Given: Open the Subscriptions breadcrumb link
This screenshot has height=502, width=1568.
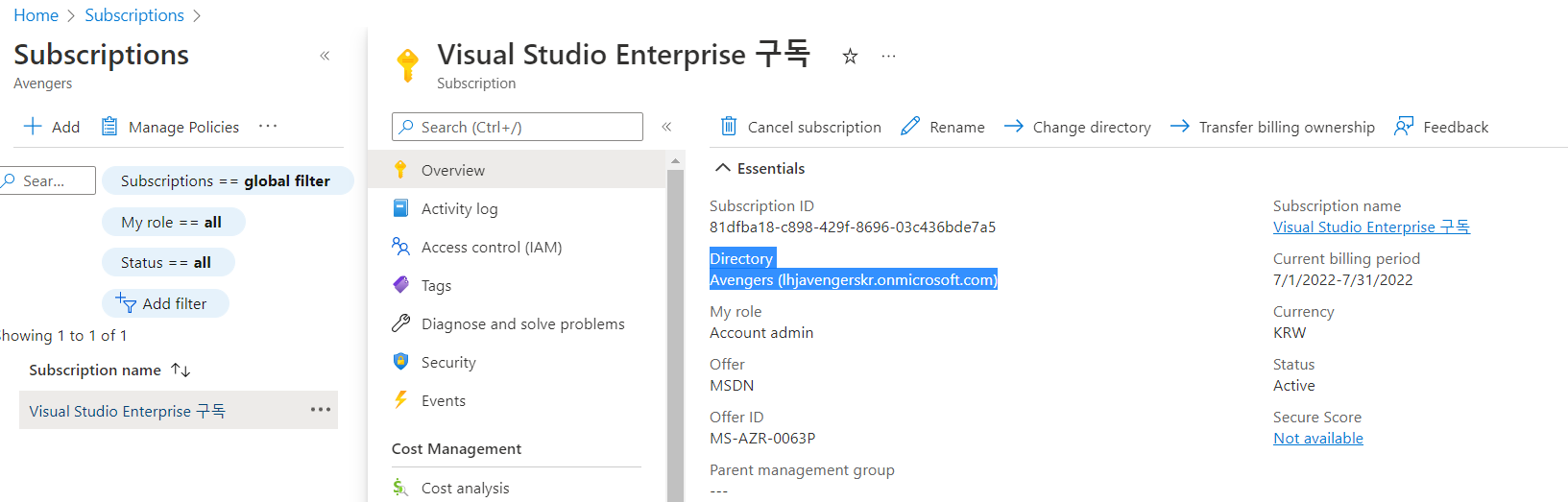Looking at the screenshot, I should 134,15.
